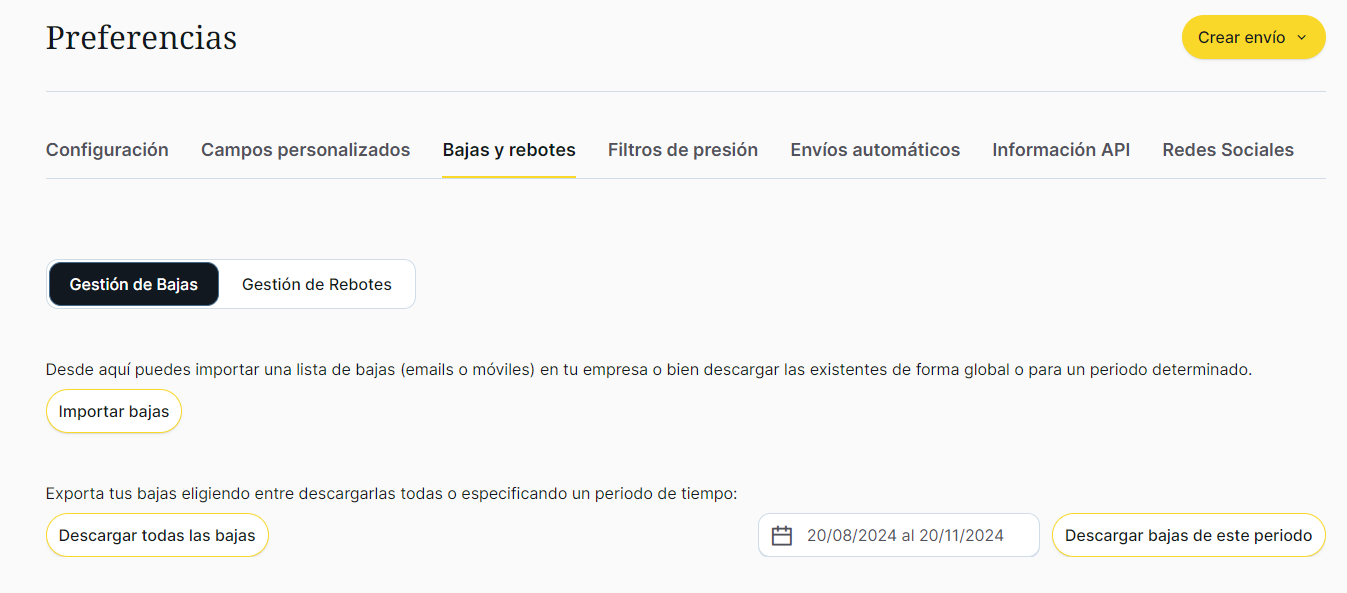
Task: Click the calendar icon in date field
Action: (782, 536)
